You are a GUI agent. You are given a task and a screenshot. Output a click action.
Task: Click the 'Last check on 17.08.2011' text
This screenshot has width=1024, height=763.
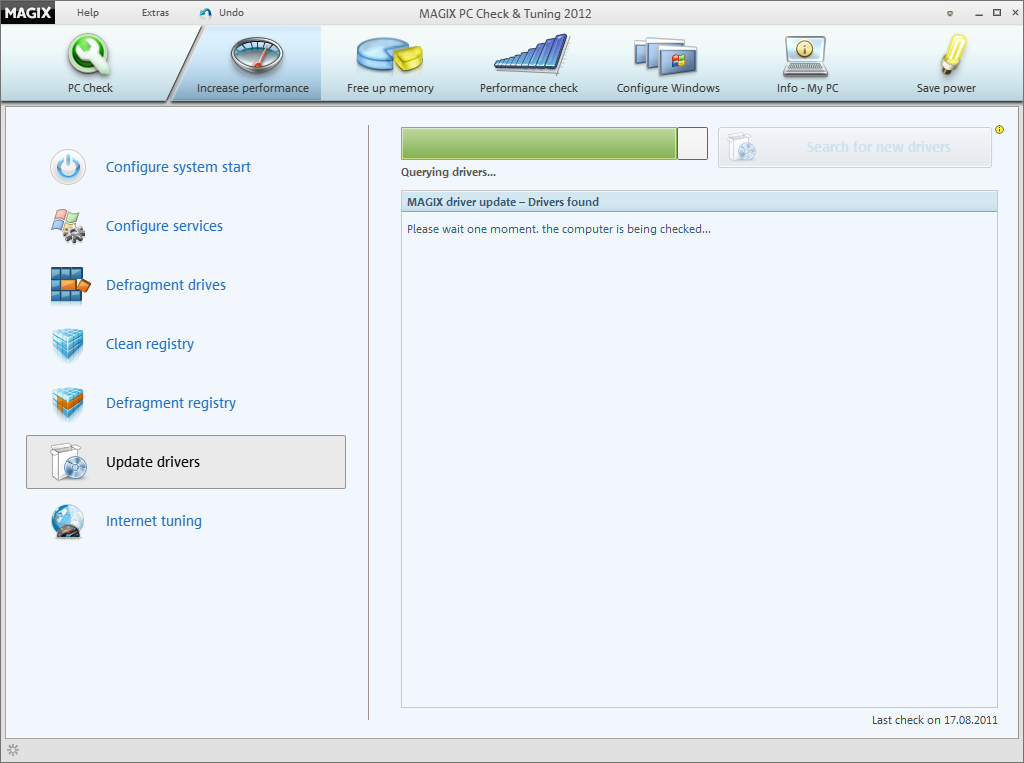click(935, 720)
